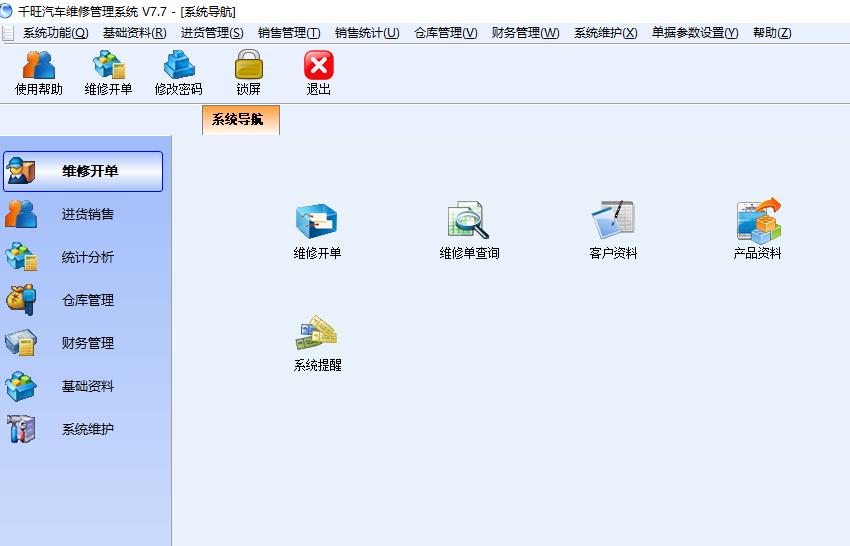This screenshot has height=546, width=850.
Task: Open the 系统维护(X) menu
Action: click(606, 33)
